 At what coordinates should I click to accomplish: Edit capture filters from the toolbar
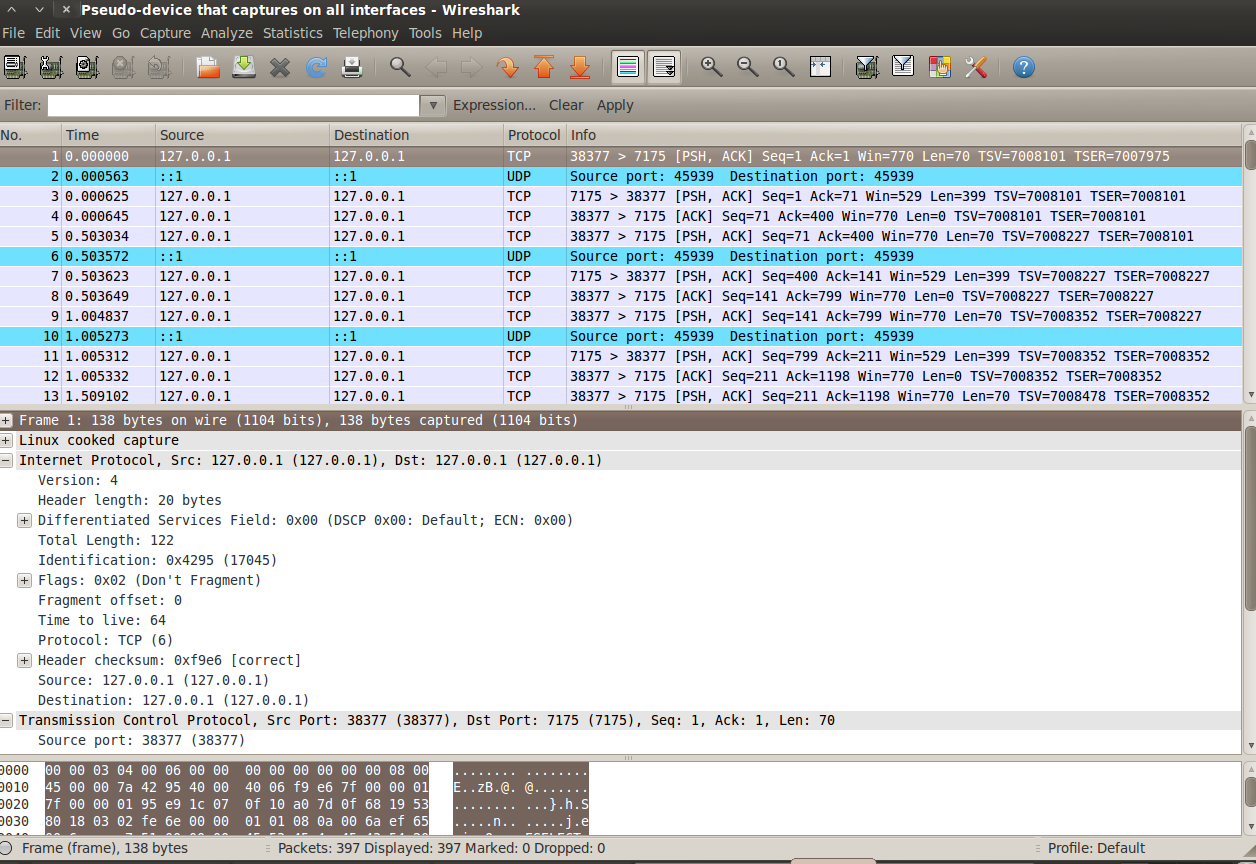(x=867, y=67)
